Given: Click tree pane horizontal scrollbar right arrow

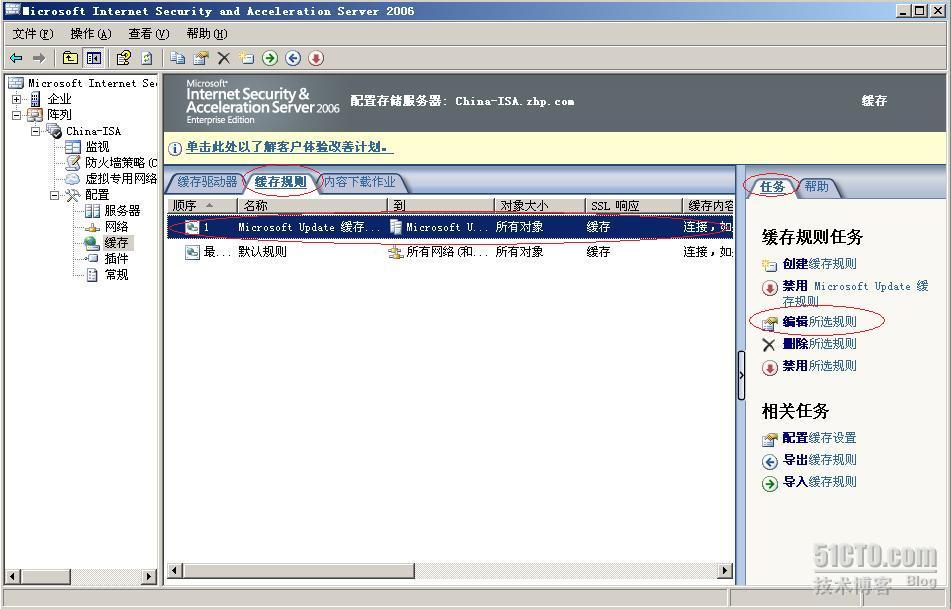Looking at the screenshot, I should (x=149, y=576).
